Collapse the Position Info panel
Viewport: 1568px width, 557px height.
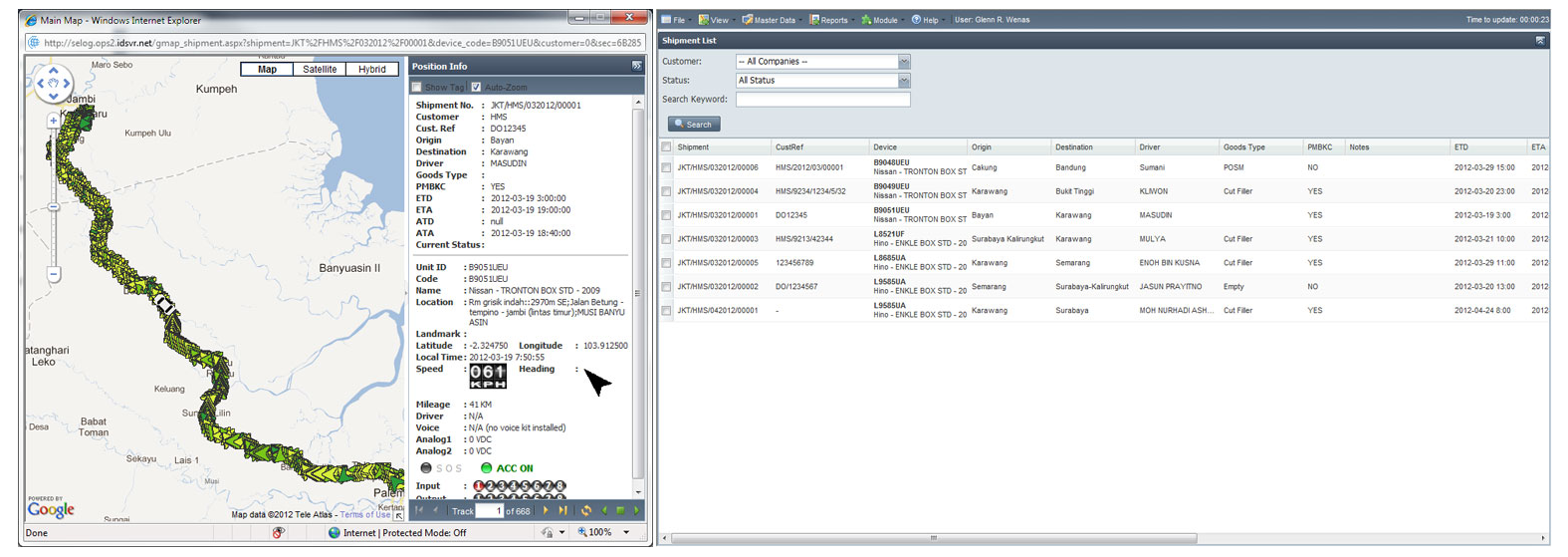pyautogui.click(x=637, y=67)
